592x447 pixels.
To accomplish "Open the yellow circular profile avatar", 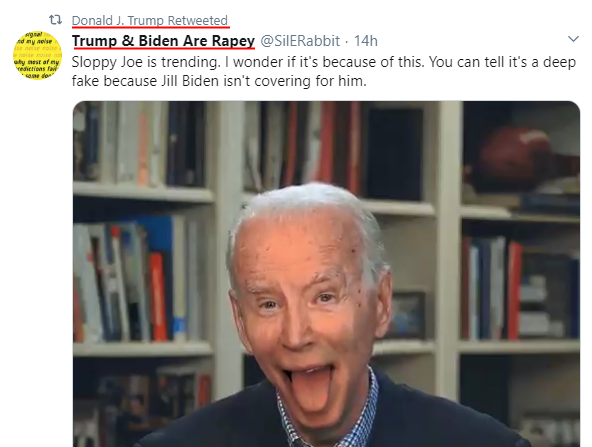I will click(x=37, y=55).
